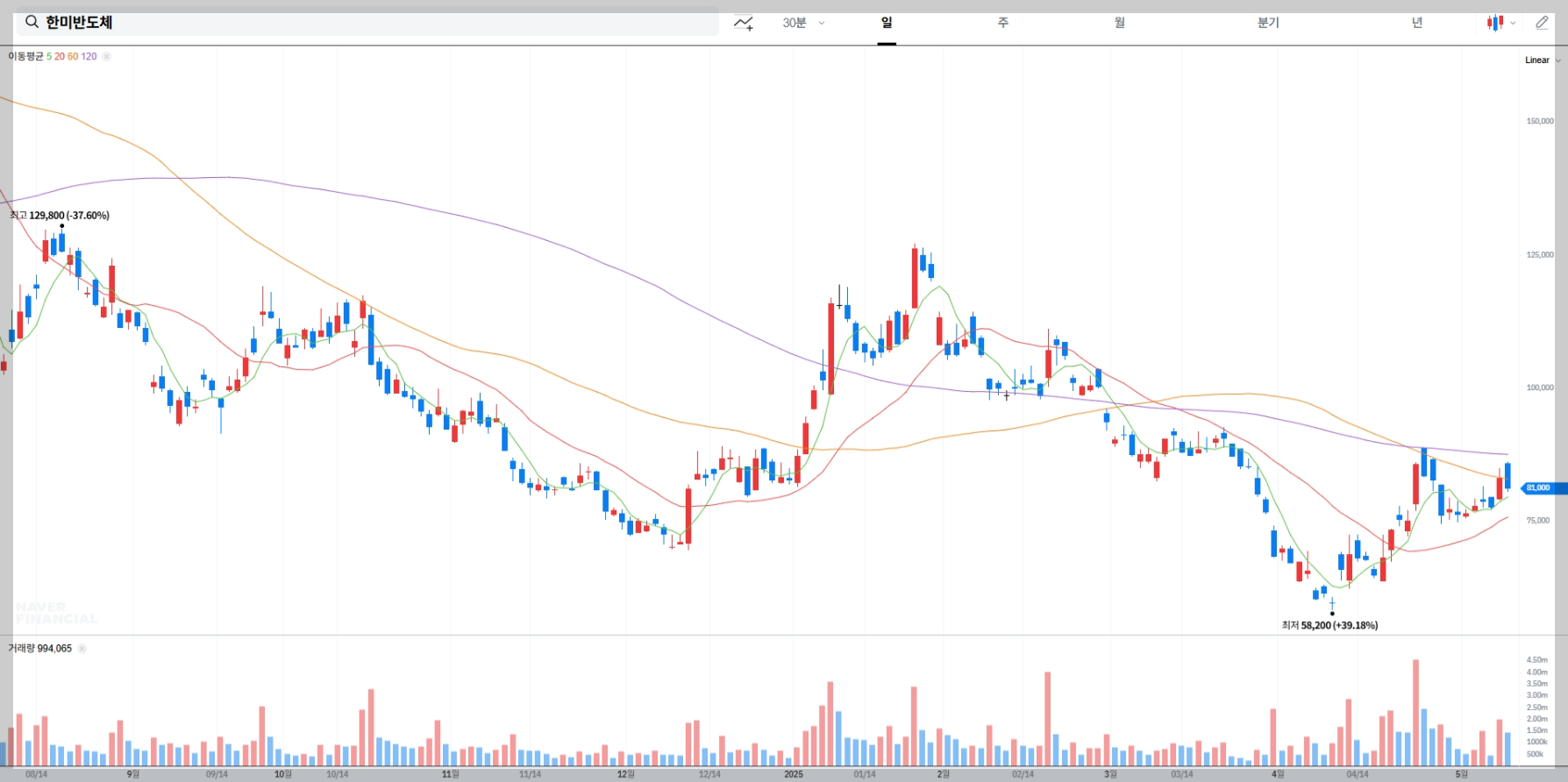Click the 125,000 price axis label
The image size is (1568, 782).
[x=1540, y=254]
